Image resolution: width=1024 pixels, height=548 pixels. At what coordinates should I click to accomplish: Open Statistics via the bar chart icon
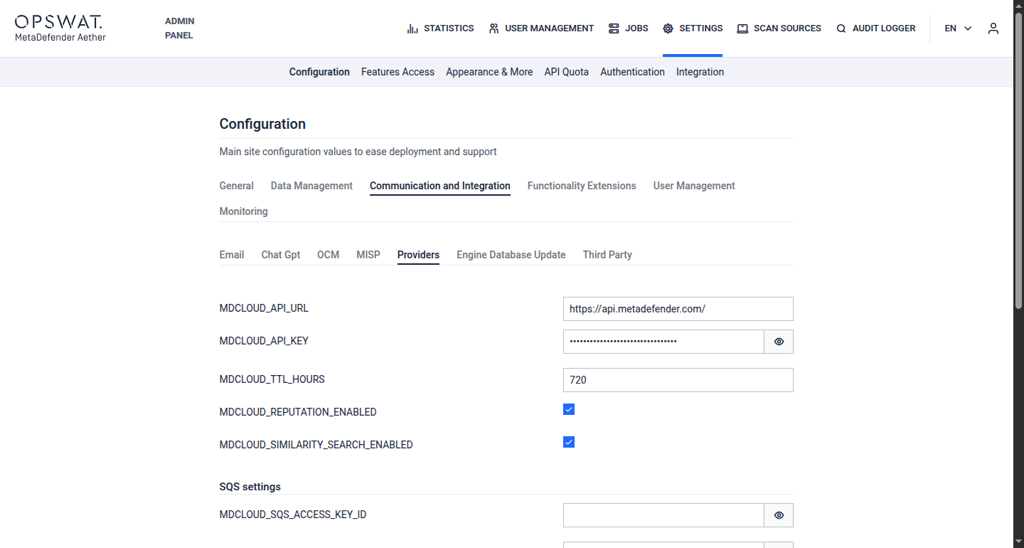coord(412,29)
